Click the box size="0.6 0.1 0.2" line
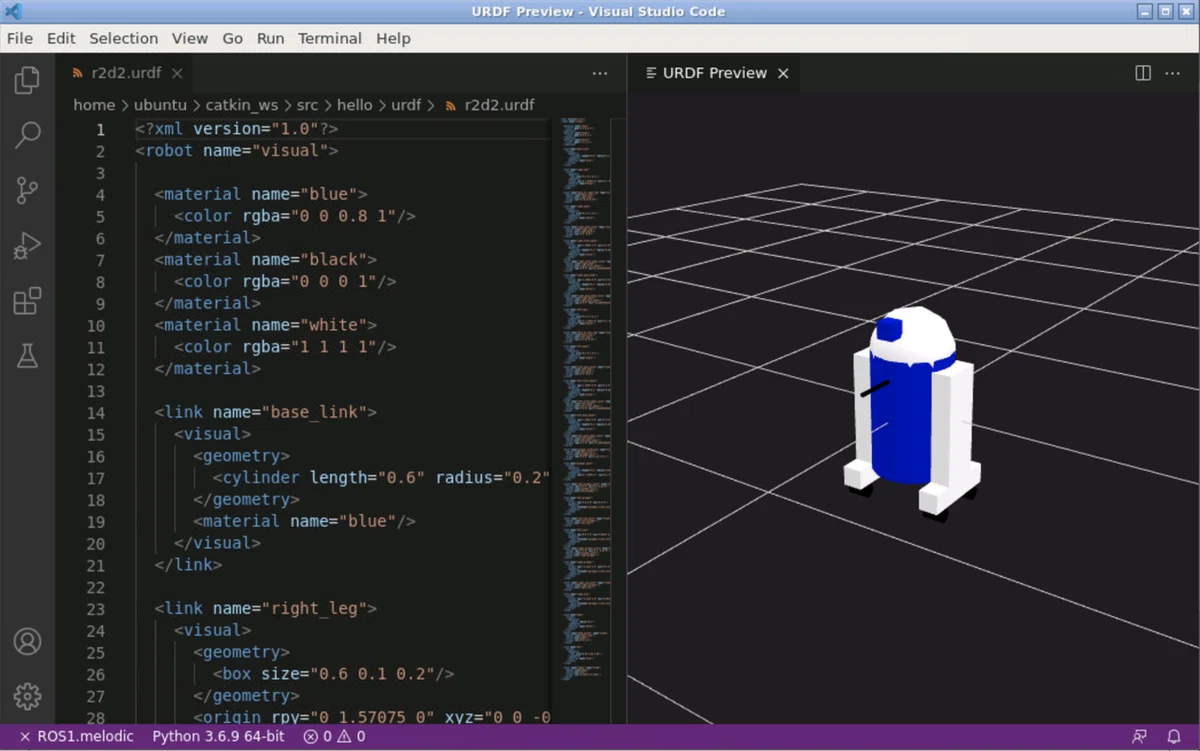The width and height of the screenshot is (1200, 751). [334, 674]
